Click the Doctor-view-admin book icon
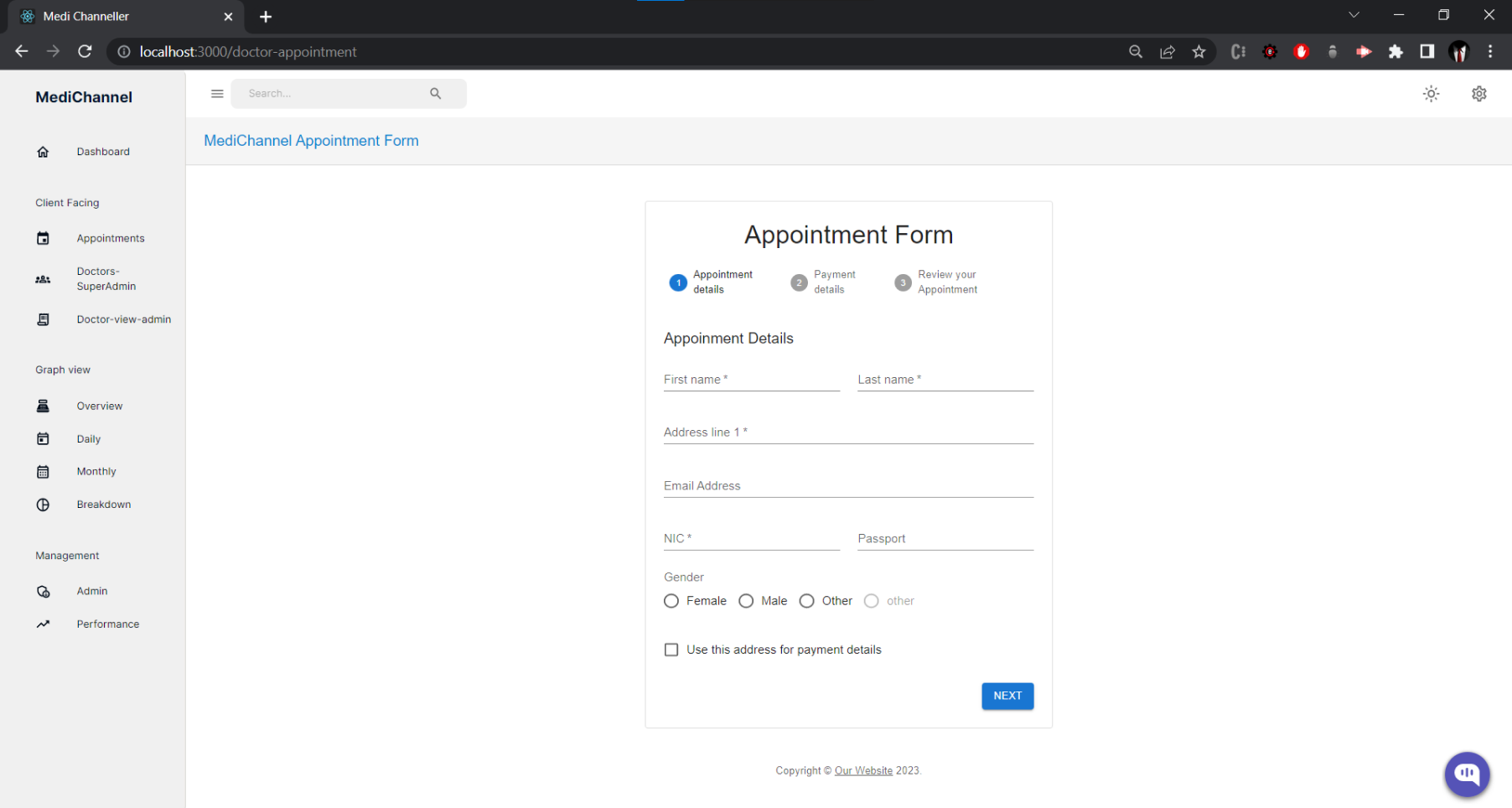The image size is (1512, 808). (x=43, y=319)
